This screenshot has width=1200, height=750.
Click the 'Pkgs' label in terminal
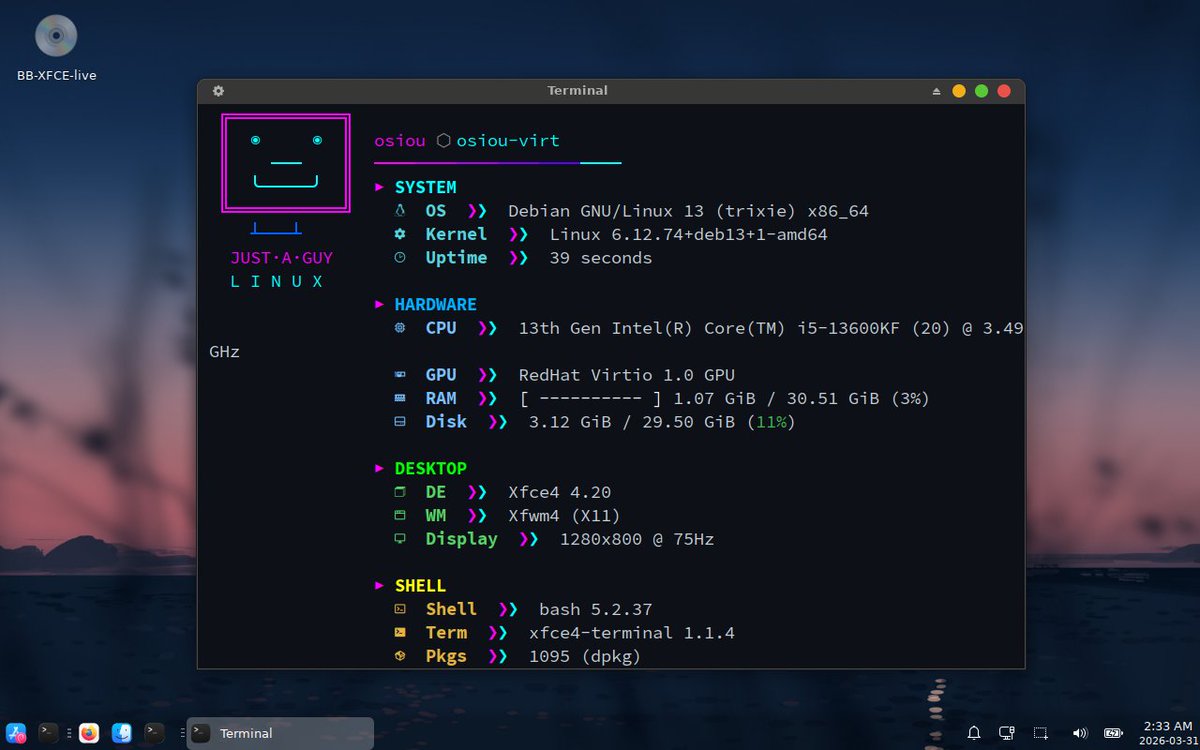point(446,657)
